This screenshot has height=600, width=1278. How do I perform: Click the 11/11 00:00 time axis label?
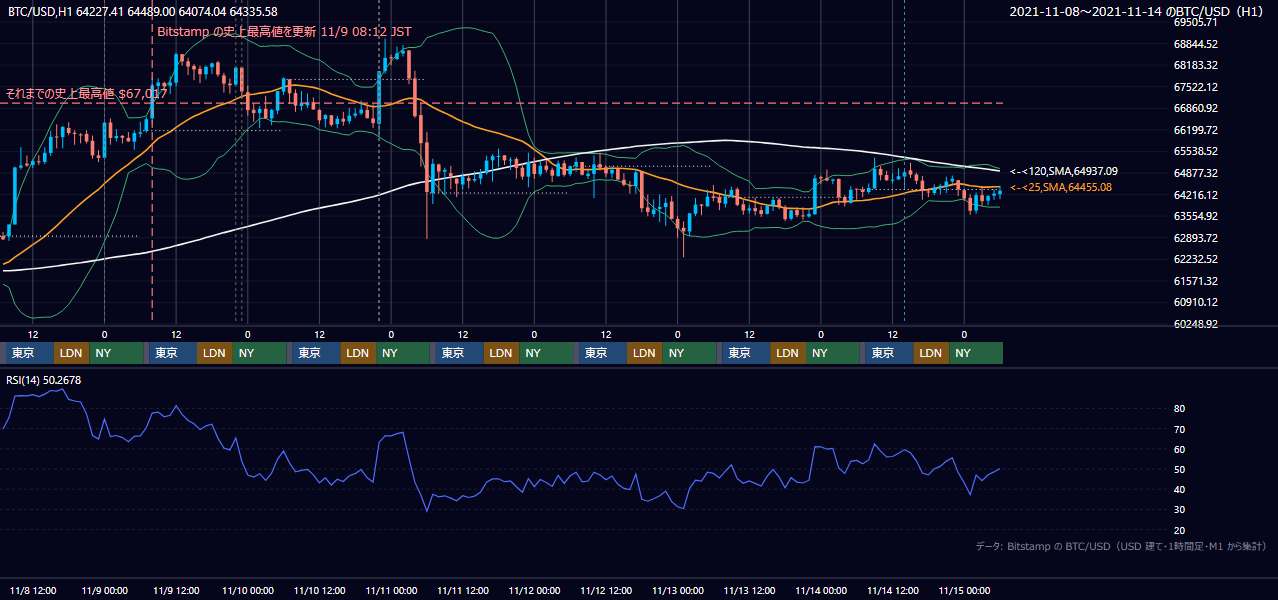pyautogui.click(x=391, y=590)
